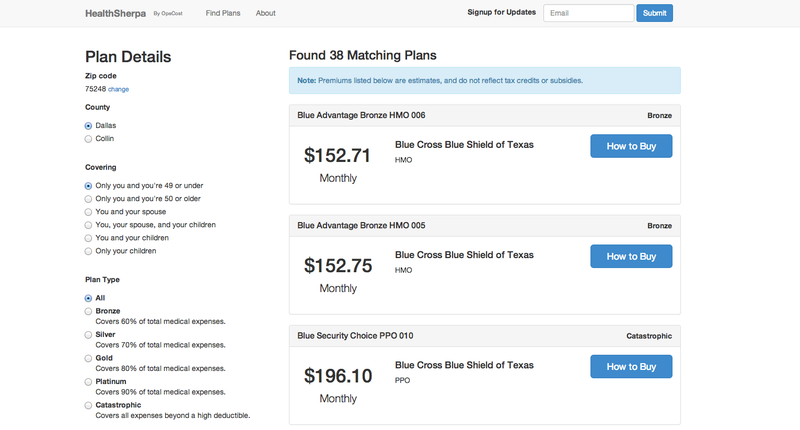This screenshot has height=430, width=800.
Task: Select the All plan type
Action: click(88, 298)
